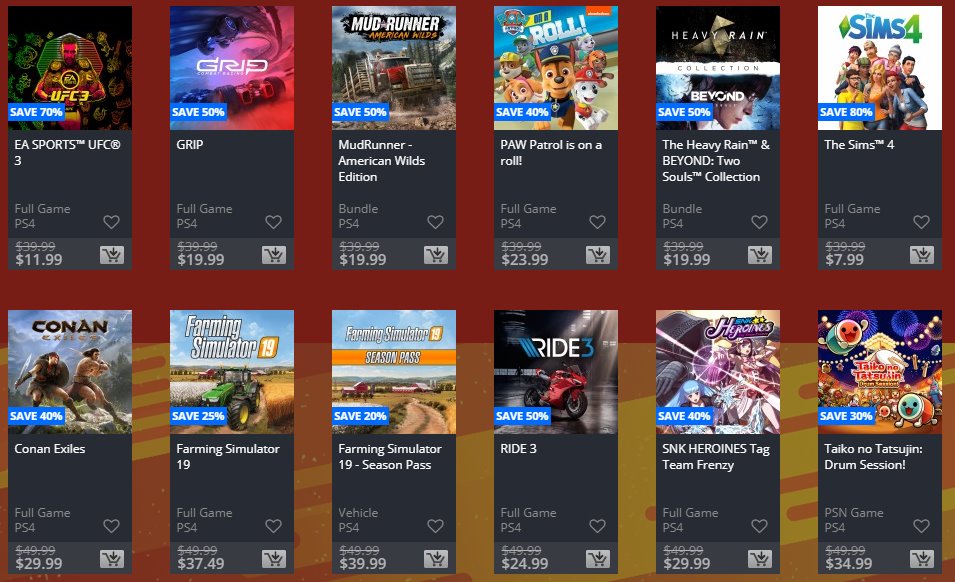Add Conan Exiles to cart
The width and height of the screenshot is (955, 582).
pyautogui.click(x=112, y=558)
